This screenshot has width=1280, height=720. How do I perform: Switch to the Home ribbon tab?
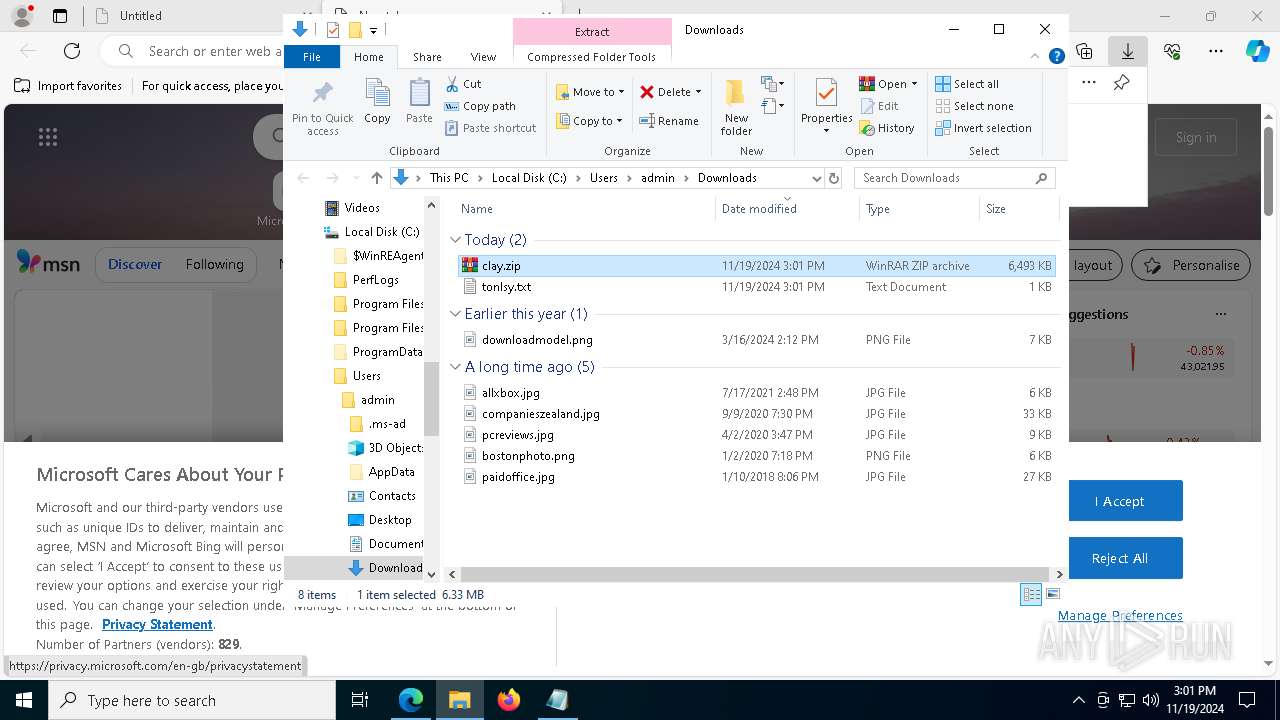pyautogui.click(x=369, y=57)
